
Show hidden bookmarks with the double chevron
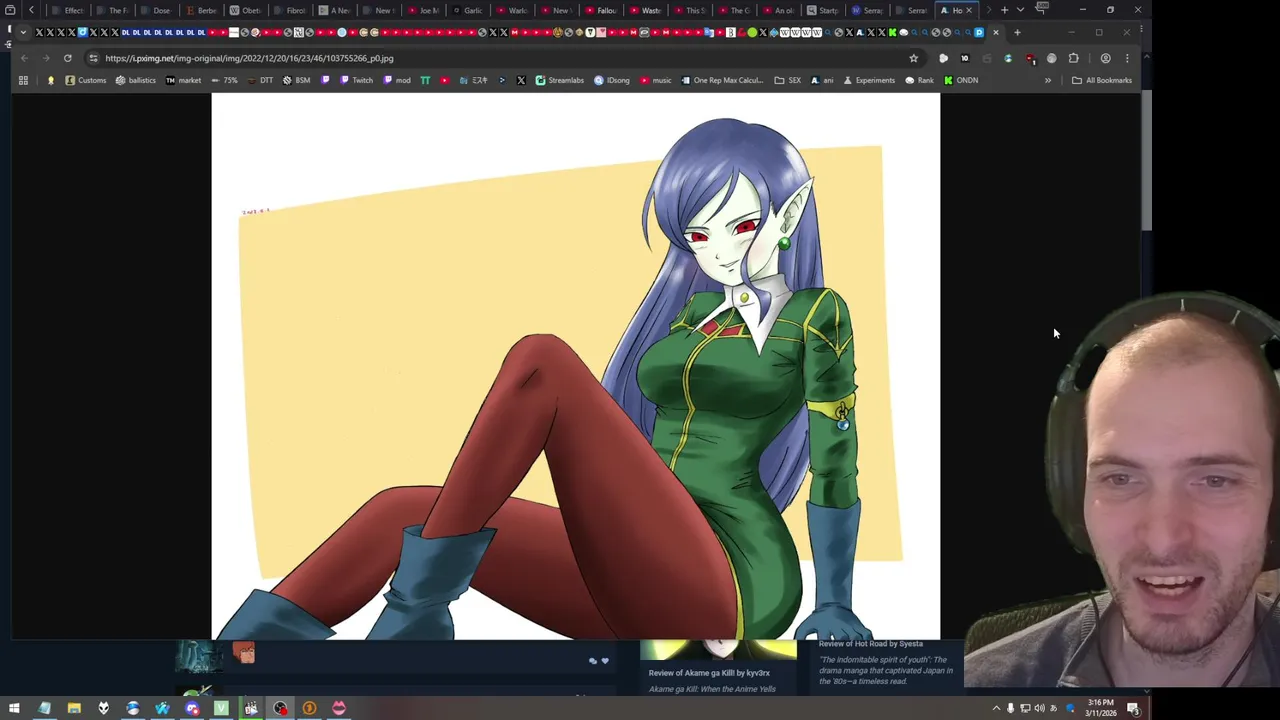coord(1048,80)
